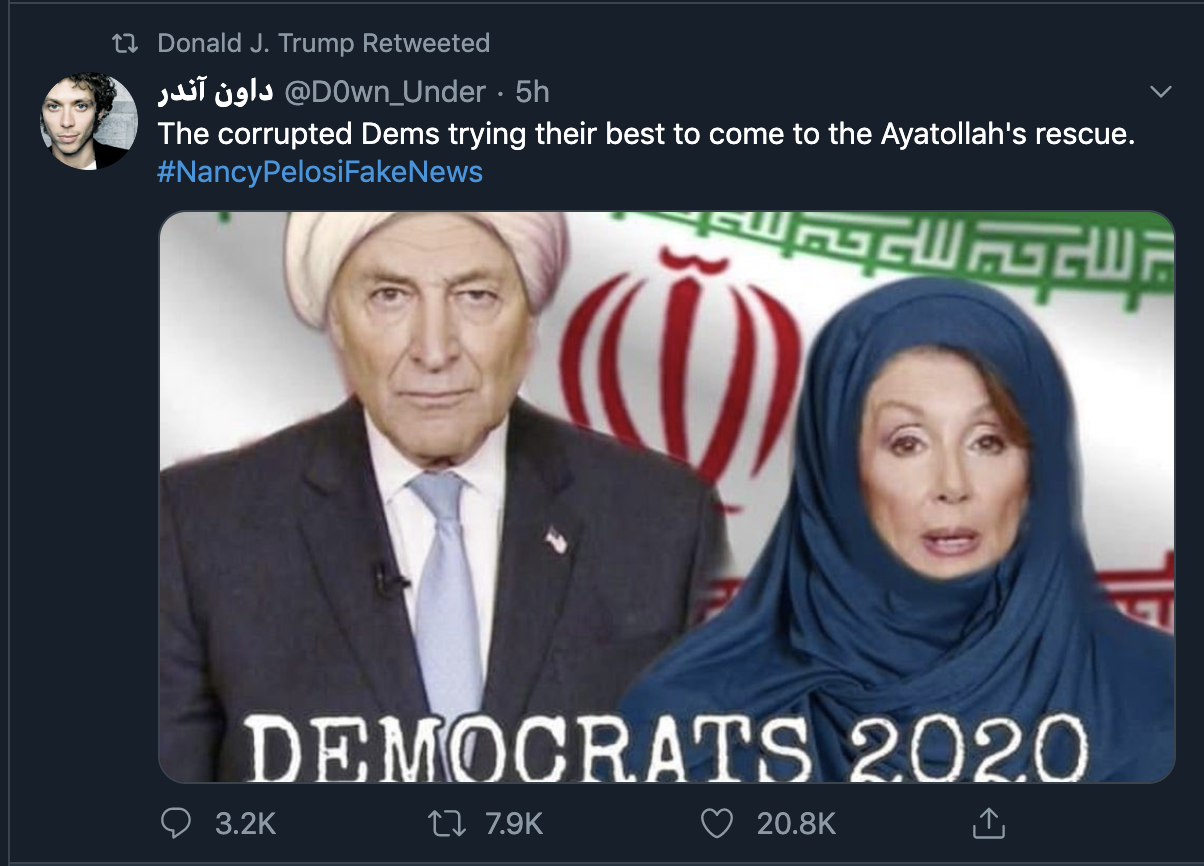Open the author's Arabic display name
The image size is (1204, 866).
pos(215,93)
